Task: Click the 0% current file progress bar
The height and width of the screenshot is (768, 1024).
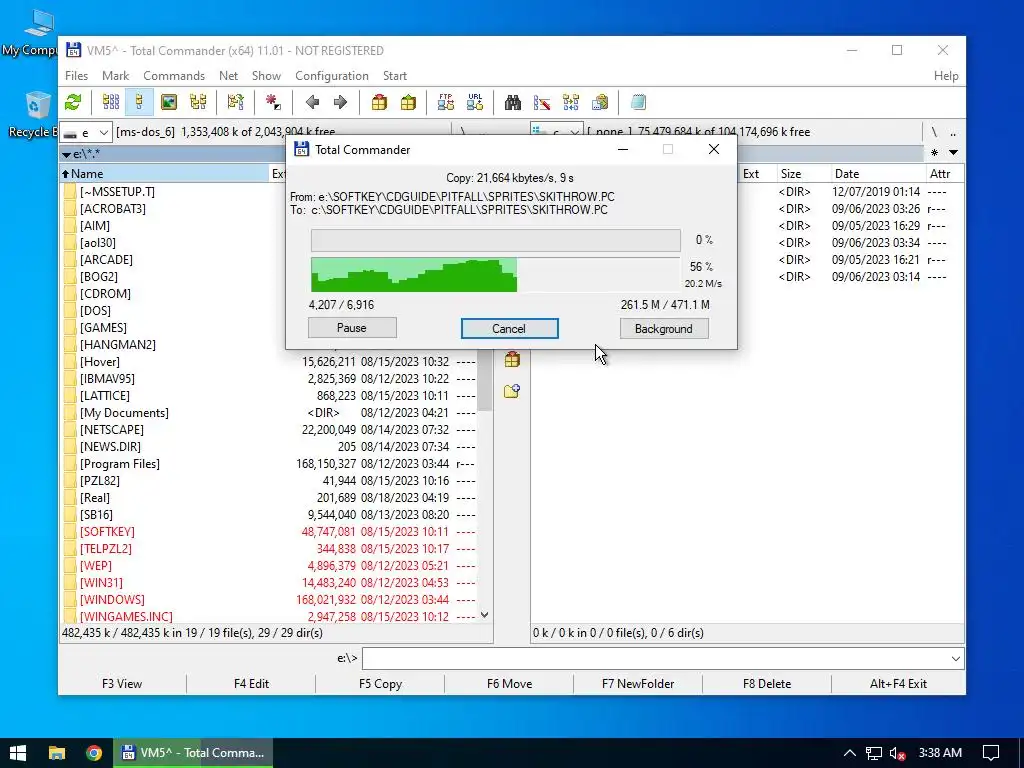Action: pos(496,240)
